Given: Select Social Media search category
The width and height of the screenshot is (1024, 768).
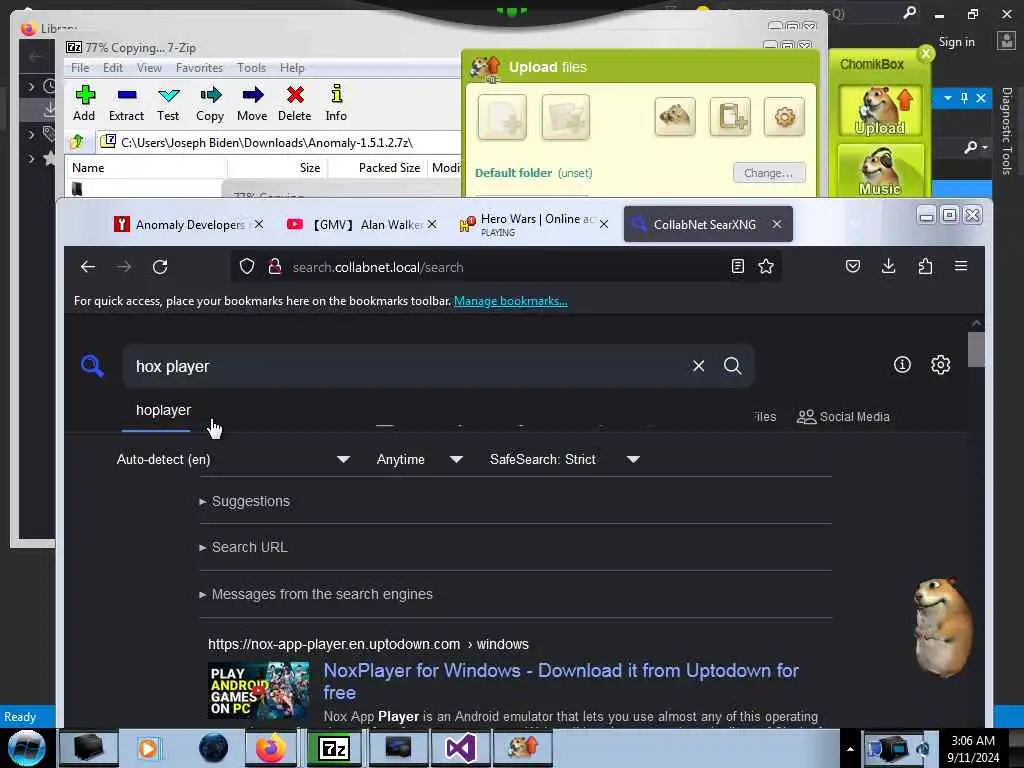Looking at the screenshot, I should [x=843, y=417].
